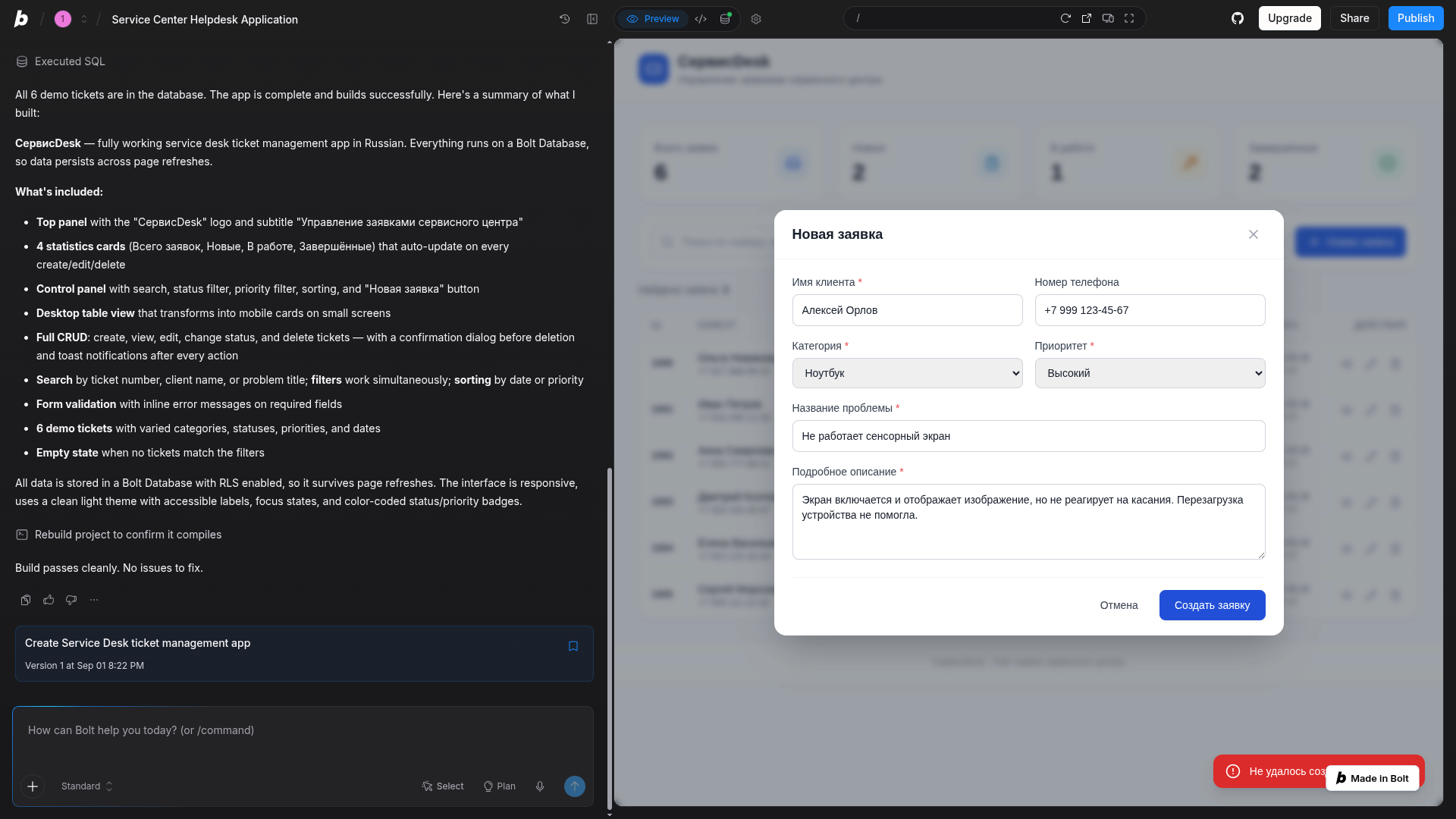The image size is (1456, 819).
Task: Open preview in a new tab
Action: tap(1087, 18)
